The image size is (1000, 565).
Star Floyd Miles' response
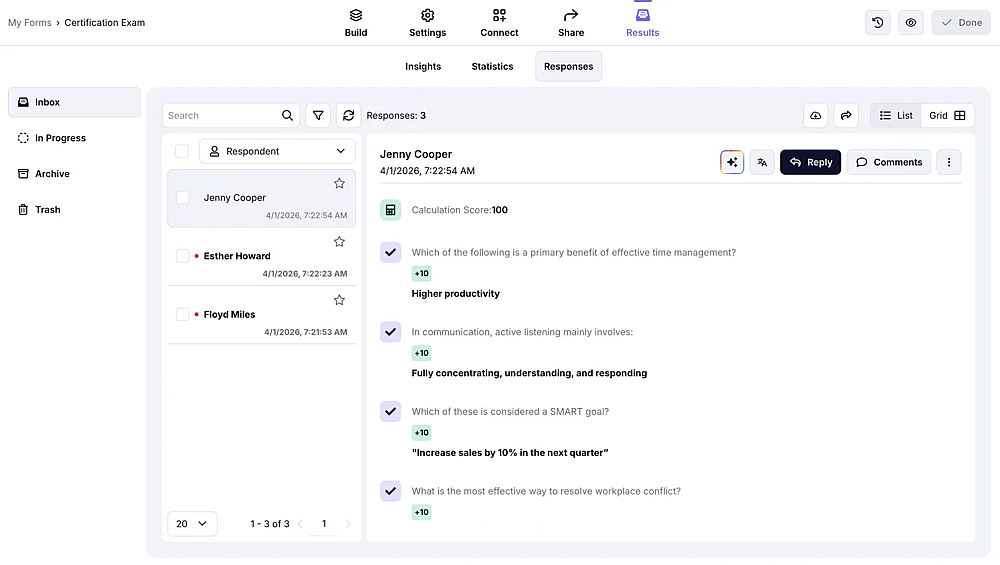[x=339, y=300]
